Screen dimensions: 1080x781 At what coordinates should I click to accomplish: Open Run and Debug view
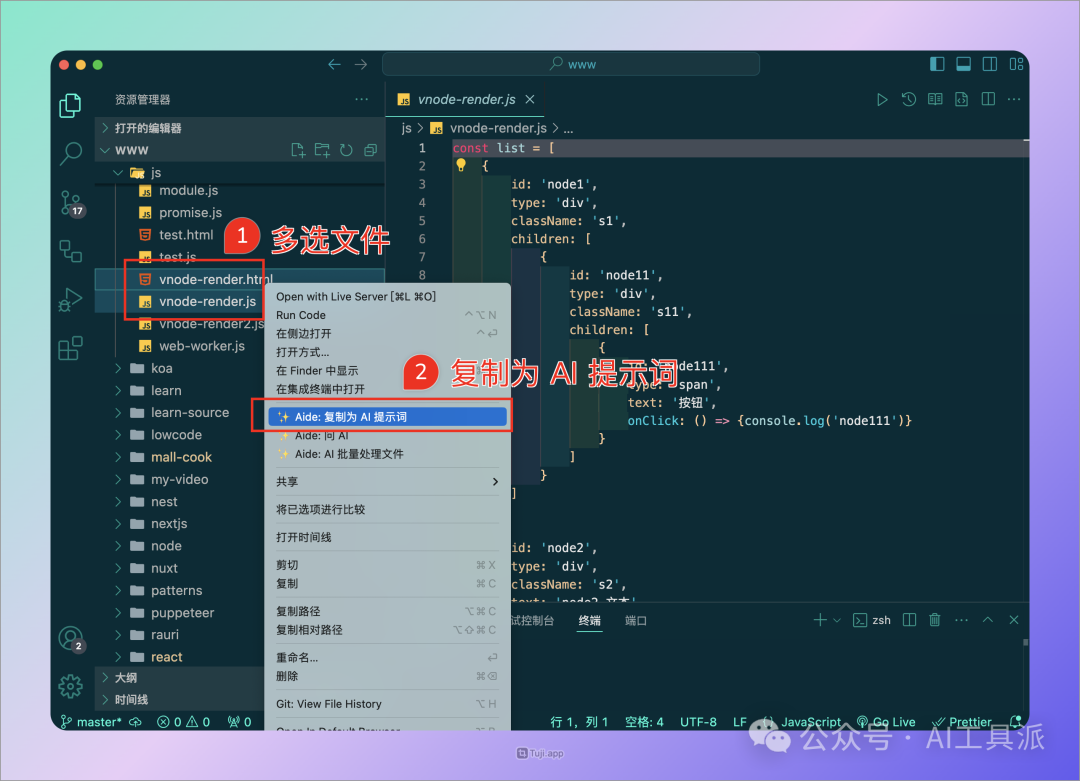pyautogui.click(x=70, y=300)
